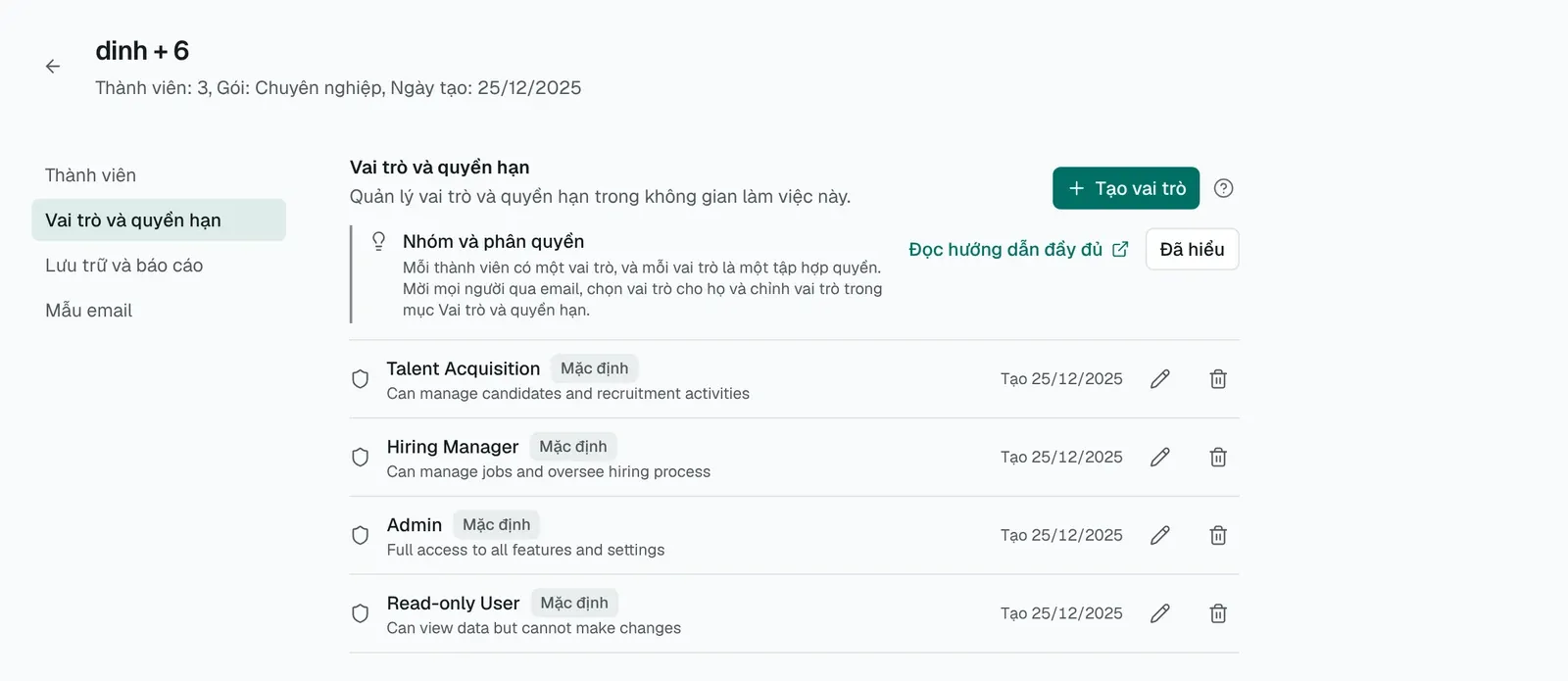Delete the Read-only User role
This screenshot has width=1568, height=681.
coord(1218,614)
